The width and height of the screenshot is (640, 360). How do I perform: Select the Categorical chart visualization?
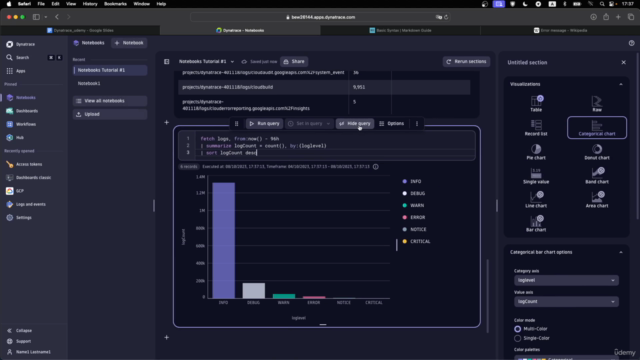pyautogui.click(x=597, y=128)
